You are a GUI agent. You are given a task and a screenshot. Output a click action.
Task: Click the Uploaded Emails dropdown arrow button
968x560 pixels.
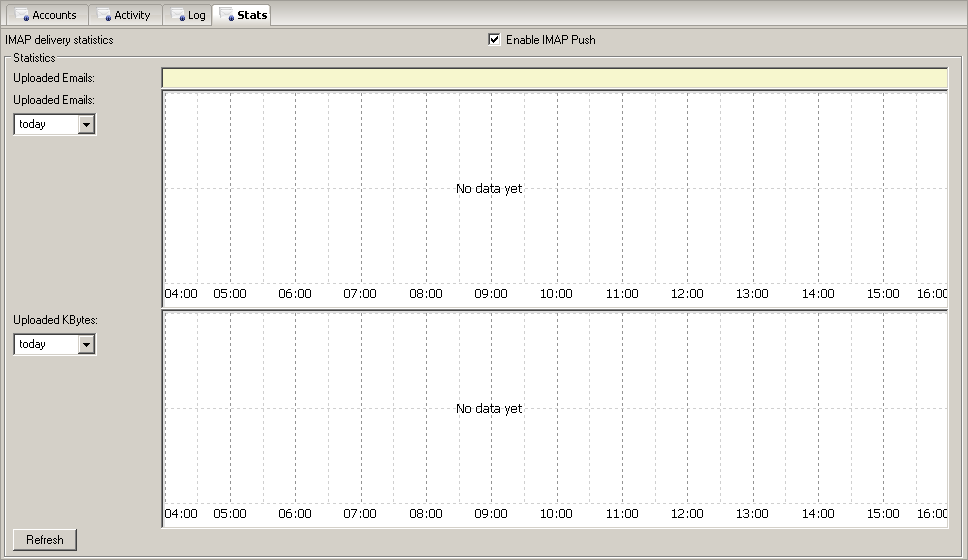[x=86, y=124]
